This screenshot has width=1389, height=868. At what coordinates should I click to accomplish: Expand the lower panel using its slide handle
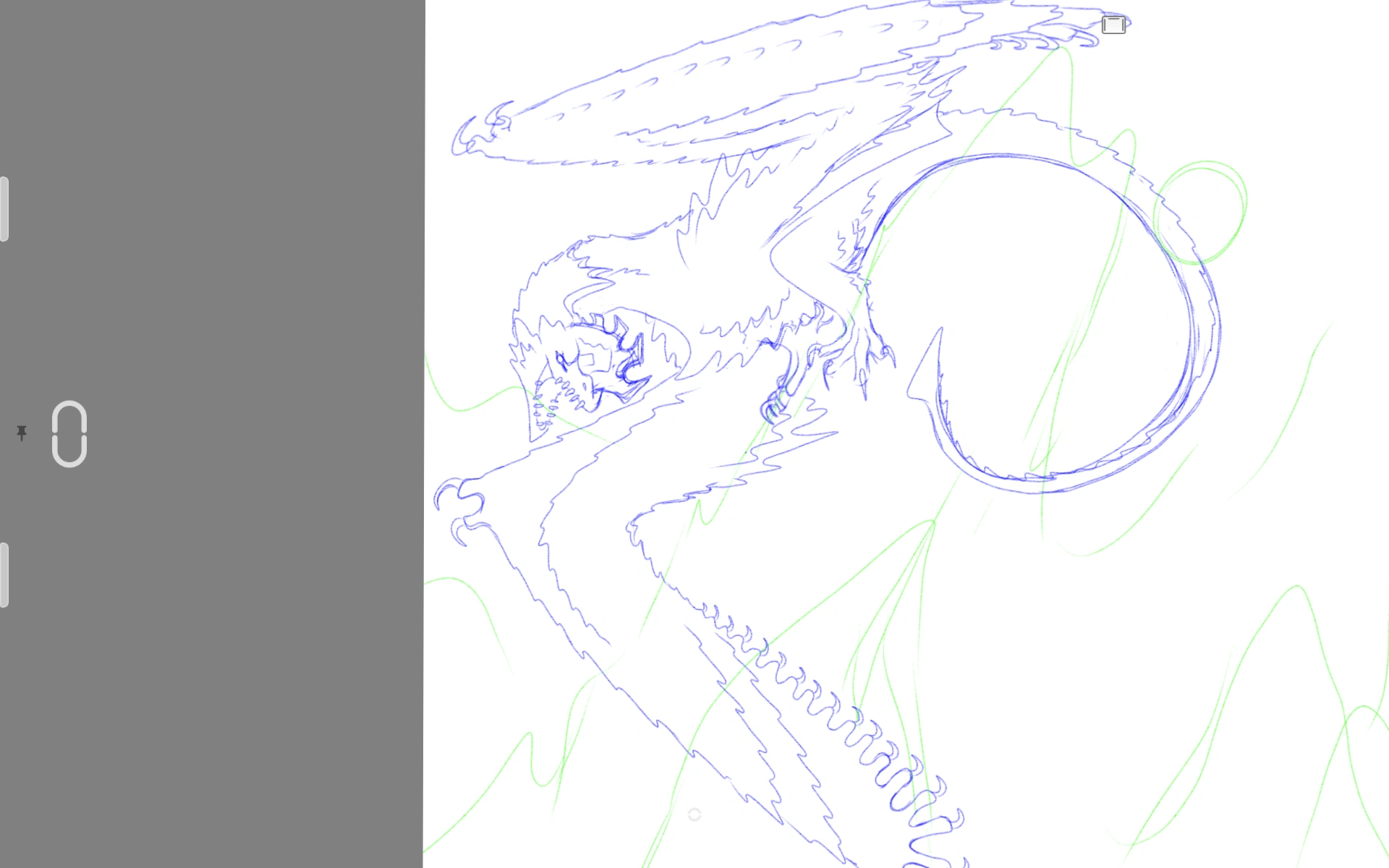(x=5, y=574)
